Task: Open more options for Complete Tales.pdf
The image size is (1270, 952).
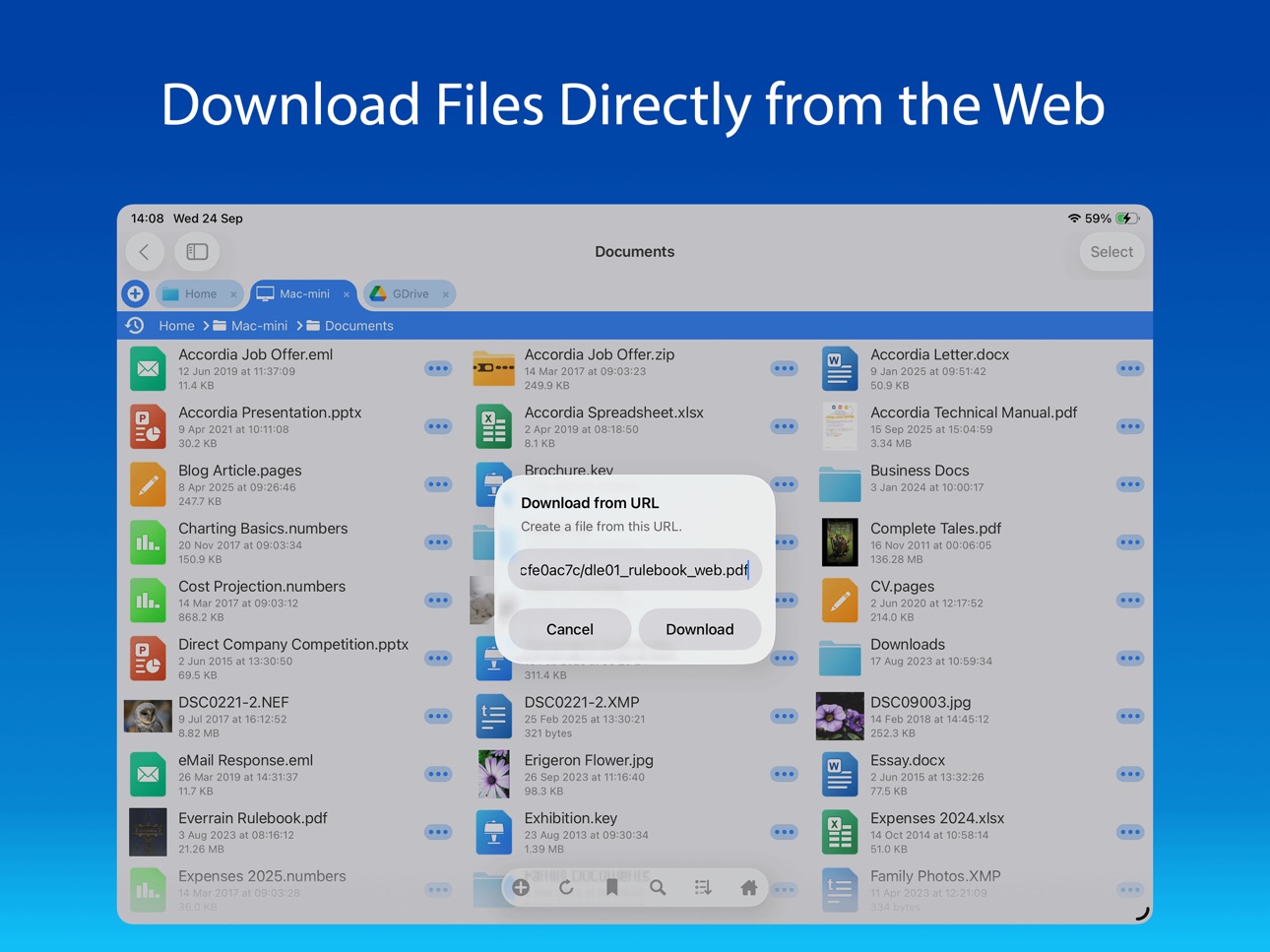Action: 1130,542
